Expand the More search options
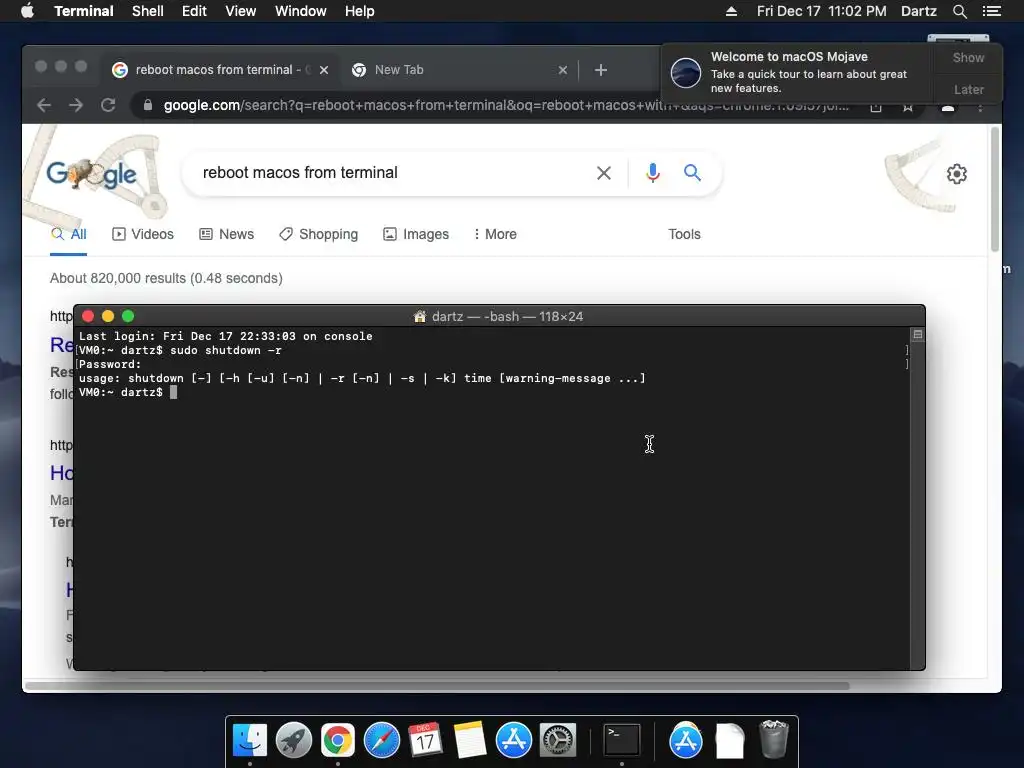Screen dimensions: 1024x768 click(495, 234)
